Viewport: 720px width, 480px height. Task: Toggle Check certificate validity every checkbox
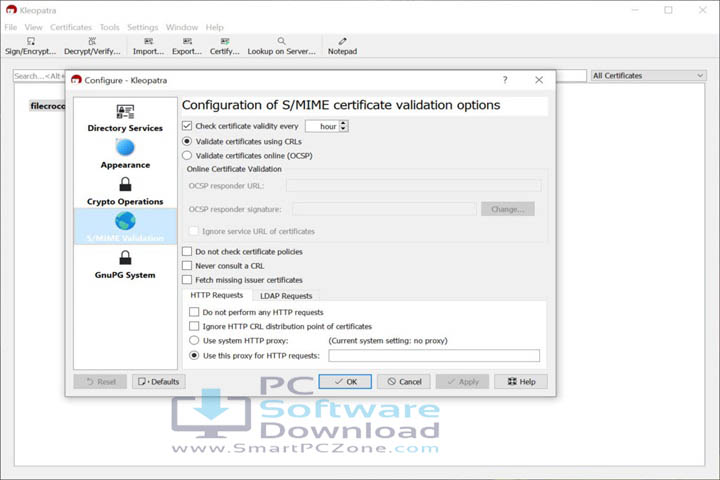[187, 126]
